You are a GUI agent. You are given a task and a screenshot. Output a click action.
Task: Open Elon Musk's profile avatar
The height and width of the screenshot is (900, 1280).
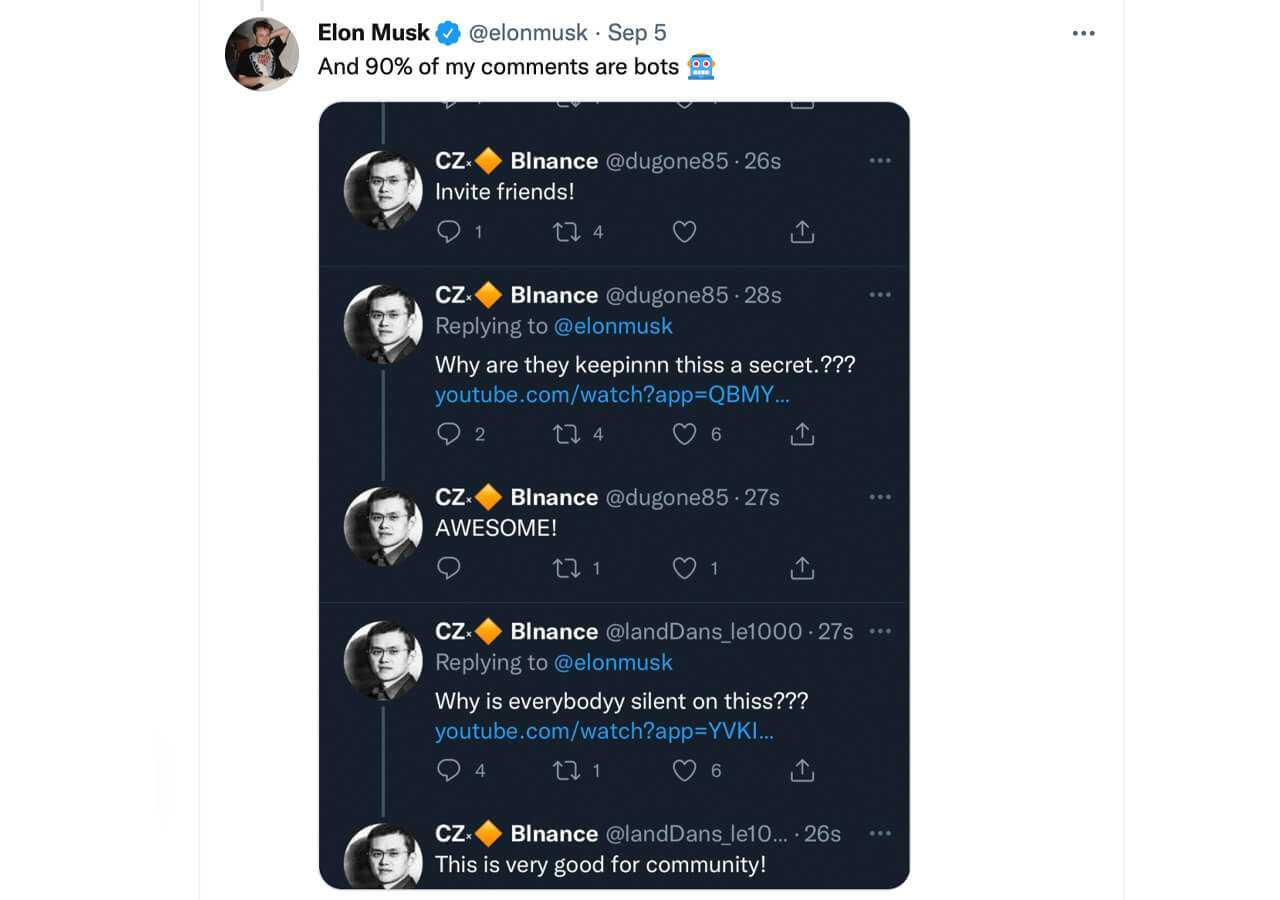[262, 53]
